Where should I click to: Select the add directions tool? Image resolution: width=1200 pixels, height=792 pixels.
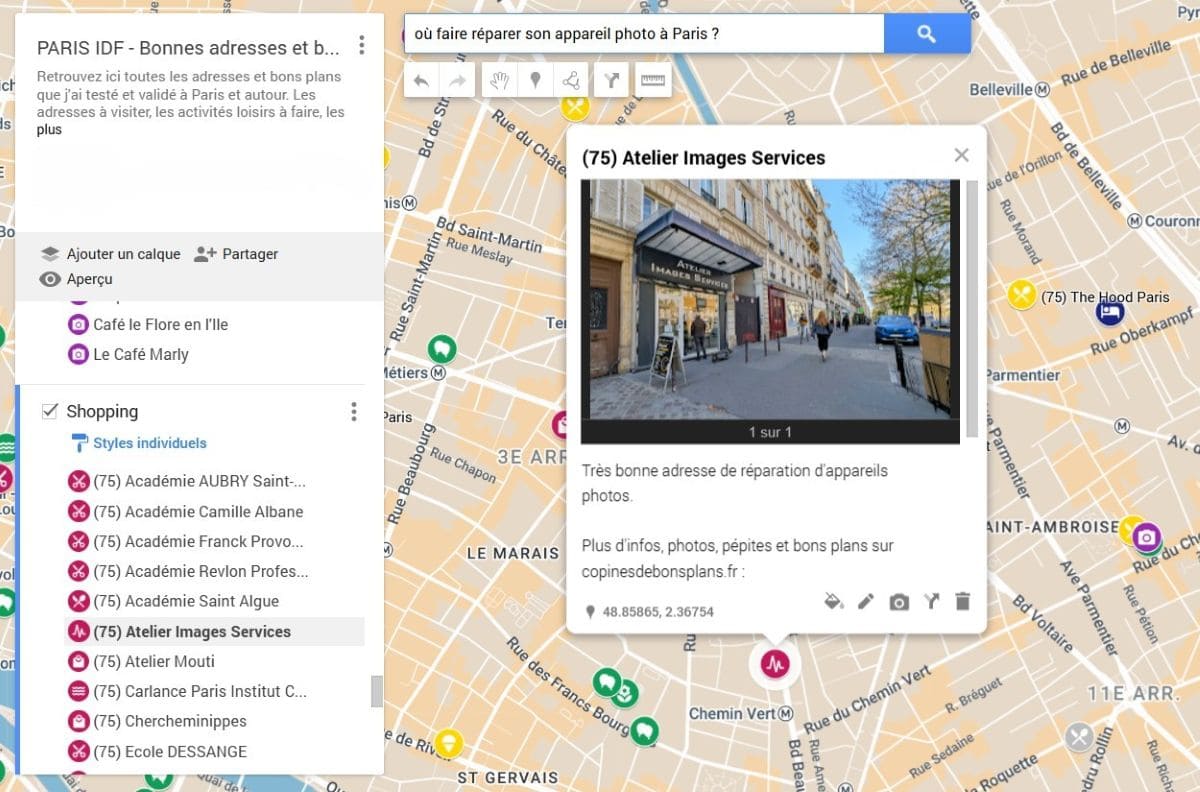(611, 81)
